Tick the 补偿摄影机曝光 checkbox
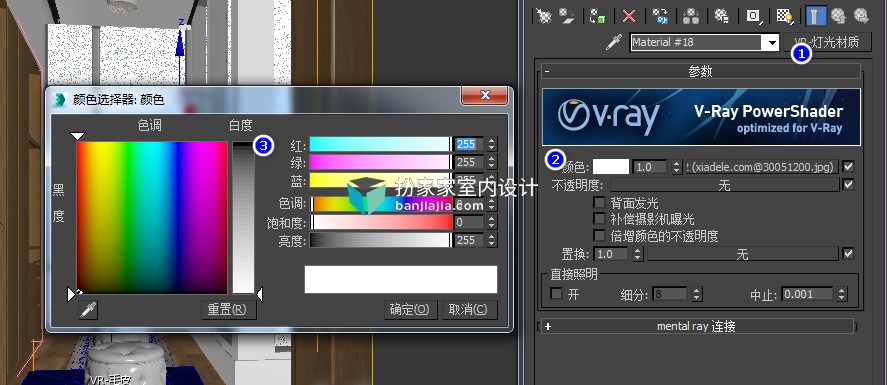Screen dimensions: 887x385 click(x=599, y=219)
